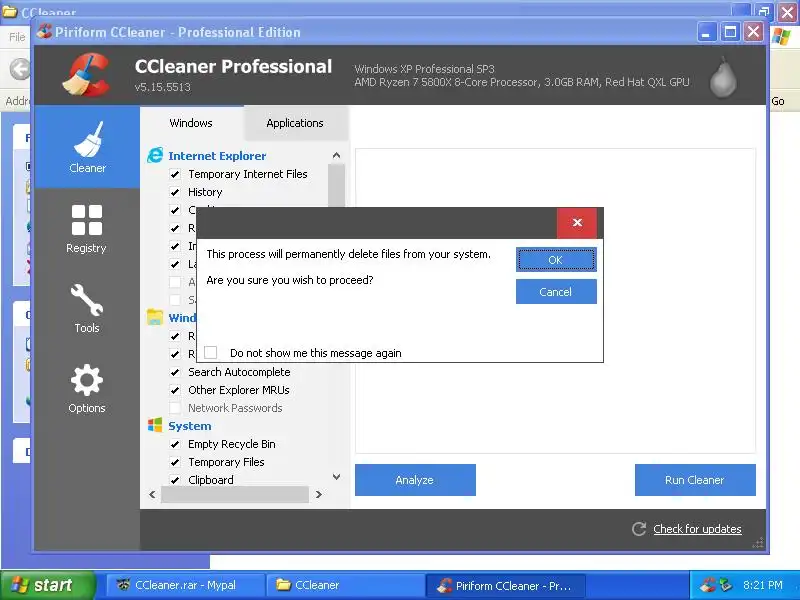Click the CCleaner broom logo in header
Image resolution: width=800 pixels, height=600 pixels.
[86, 76]
